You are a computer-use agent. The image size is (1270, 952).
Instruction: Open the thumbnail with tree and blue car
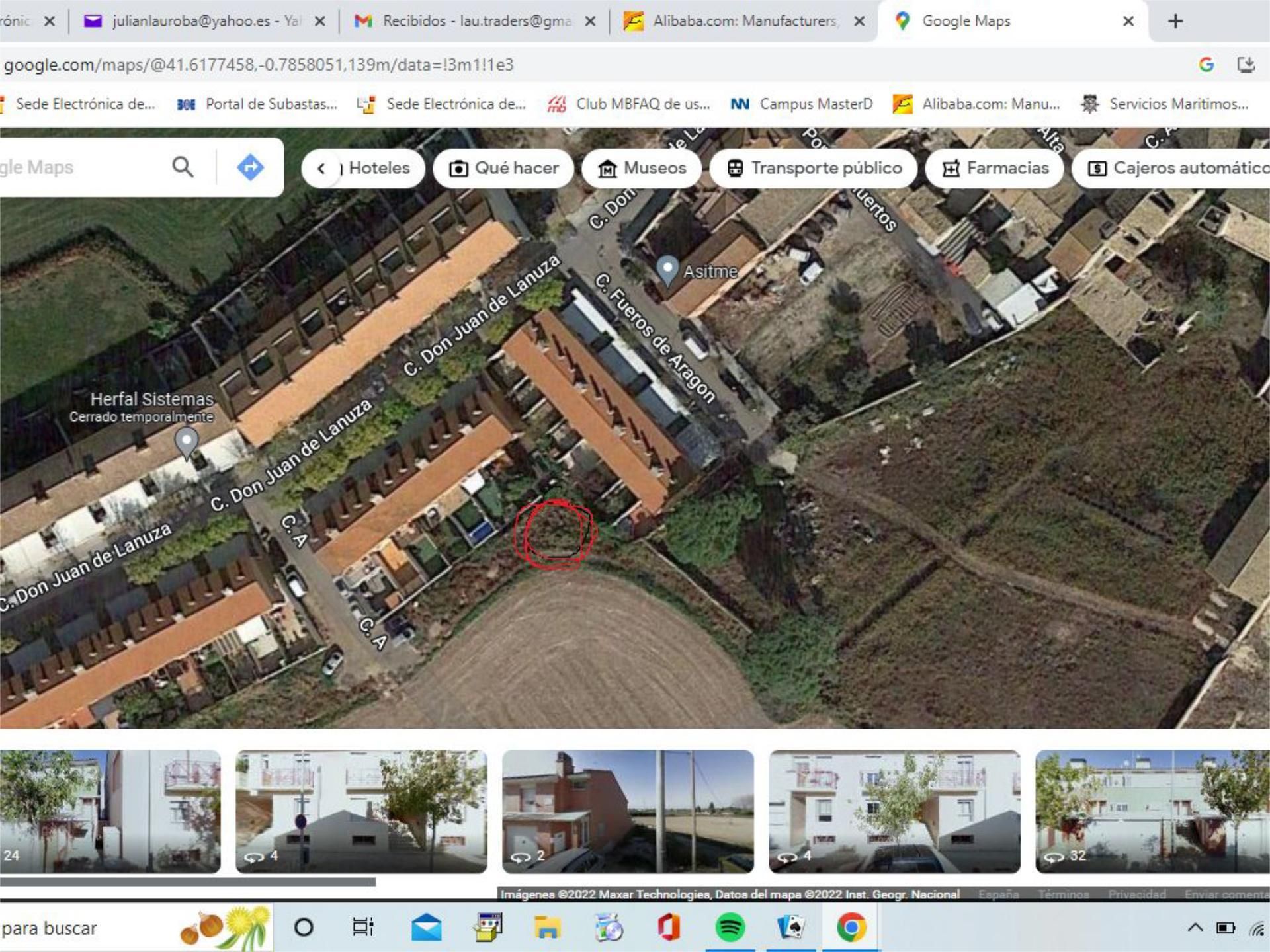(x=894, y=811)
